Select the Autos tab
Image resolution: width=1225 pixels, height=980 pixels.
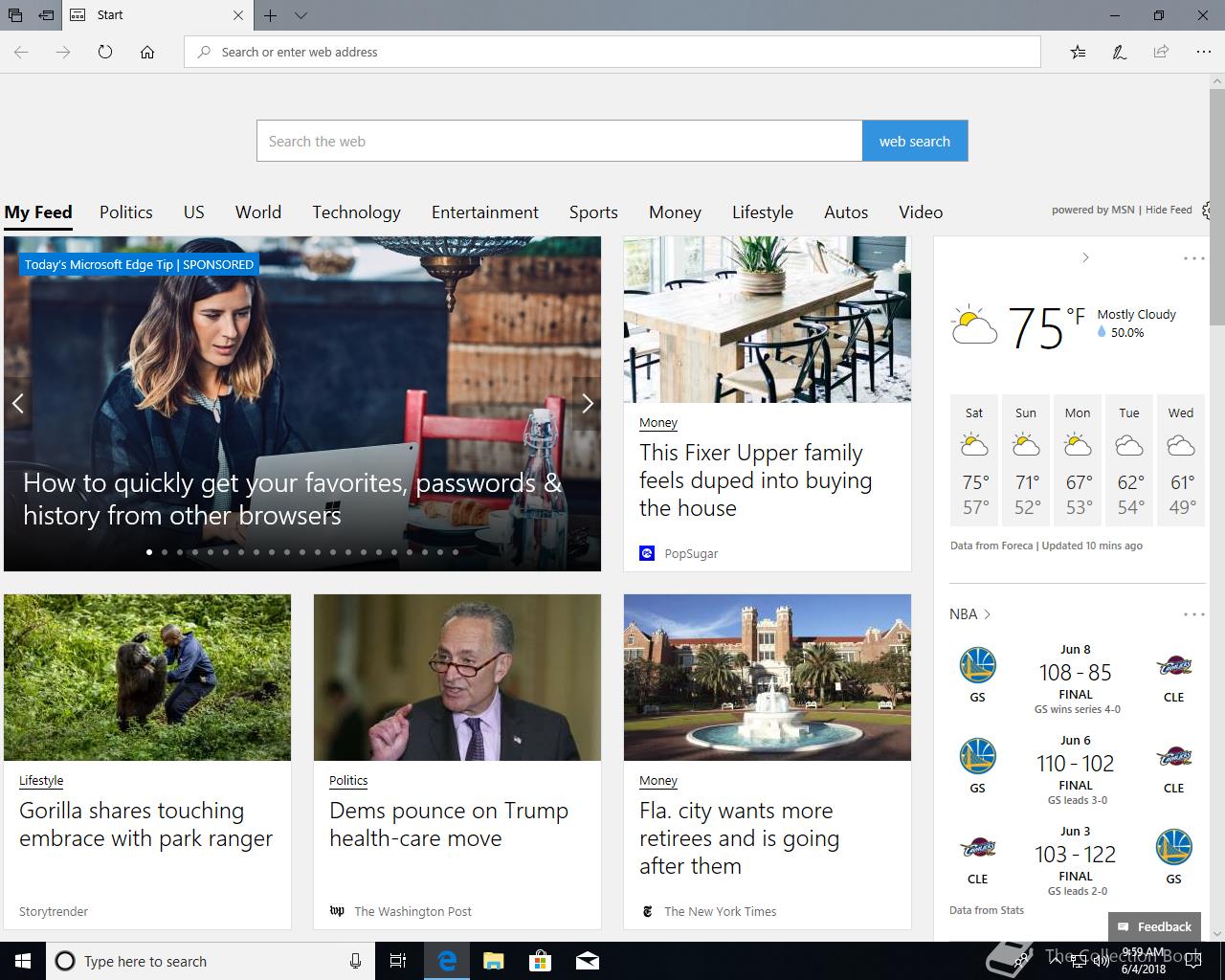(846, 212)
